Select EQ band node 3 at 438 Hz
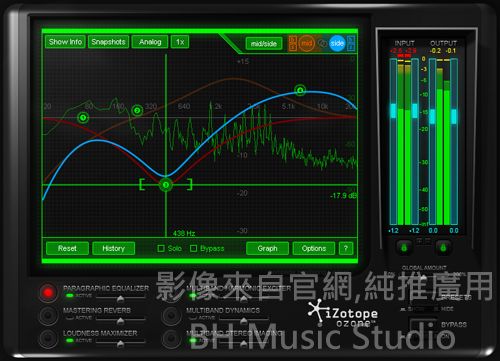 pos(166,185)
